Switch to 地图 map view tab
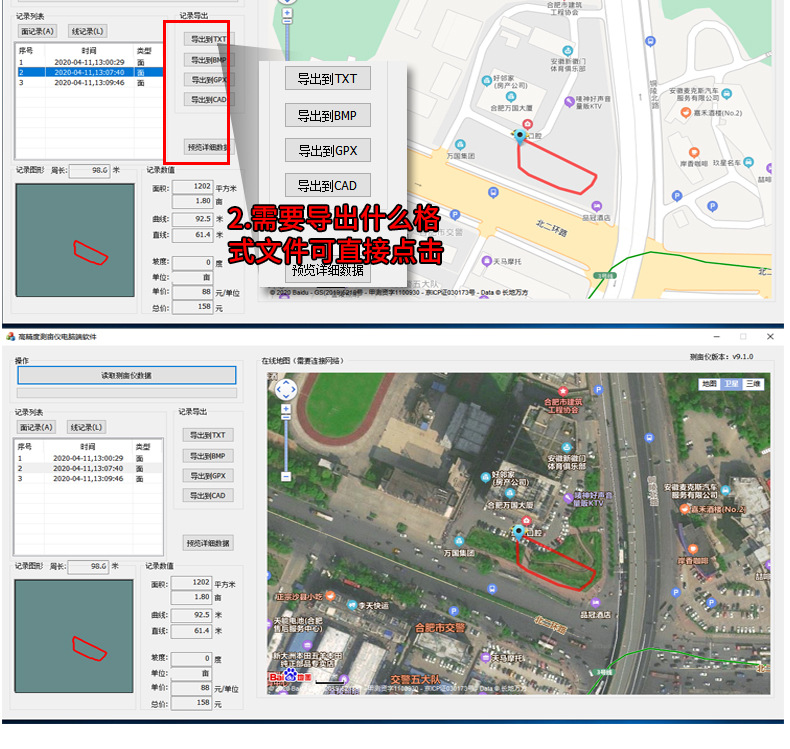The height and width of the screenshot is (749, 790). 709,384
